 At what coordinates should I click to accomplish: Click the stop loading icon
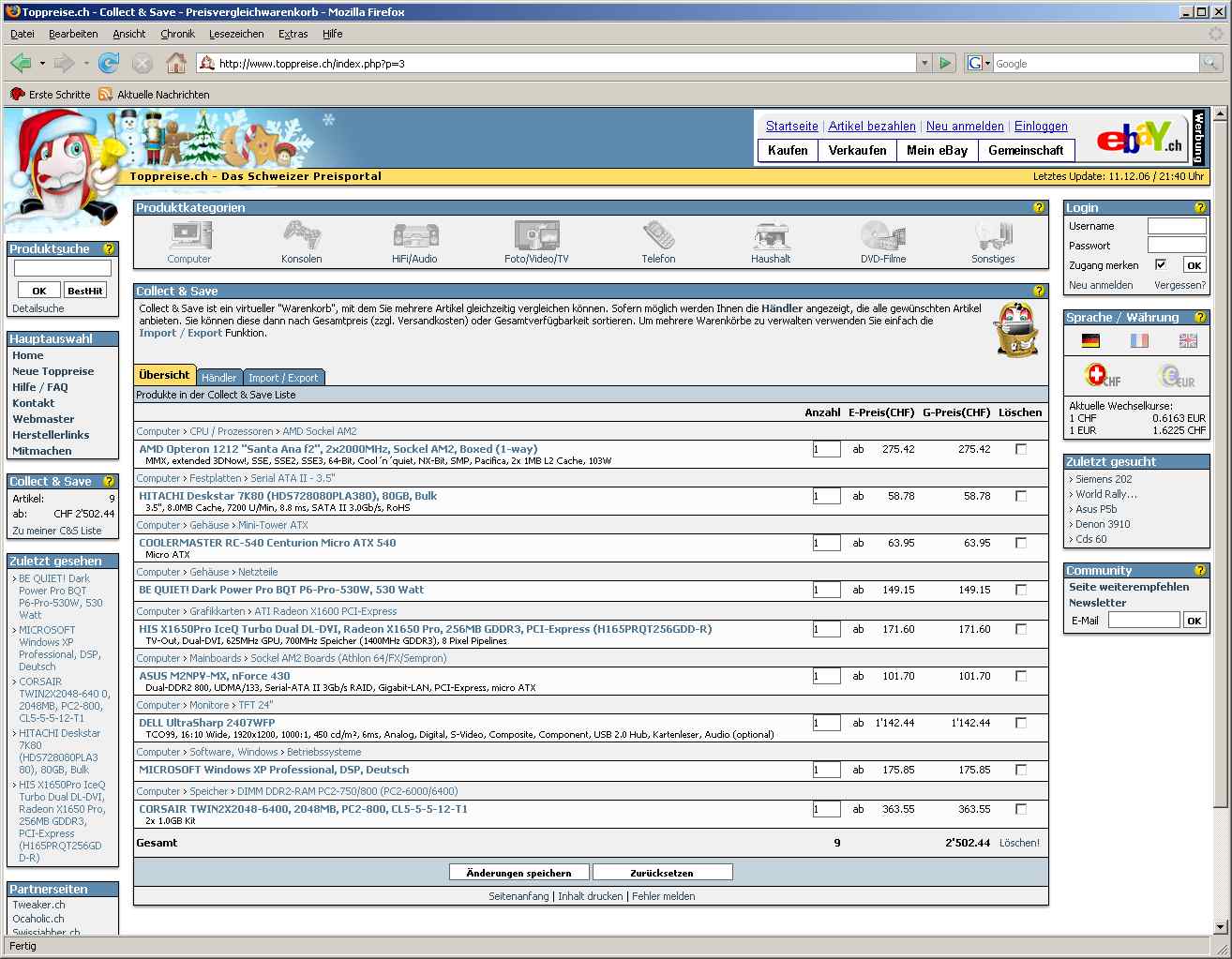point(143,63)
